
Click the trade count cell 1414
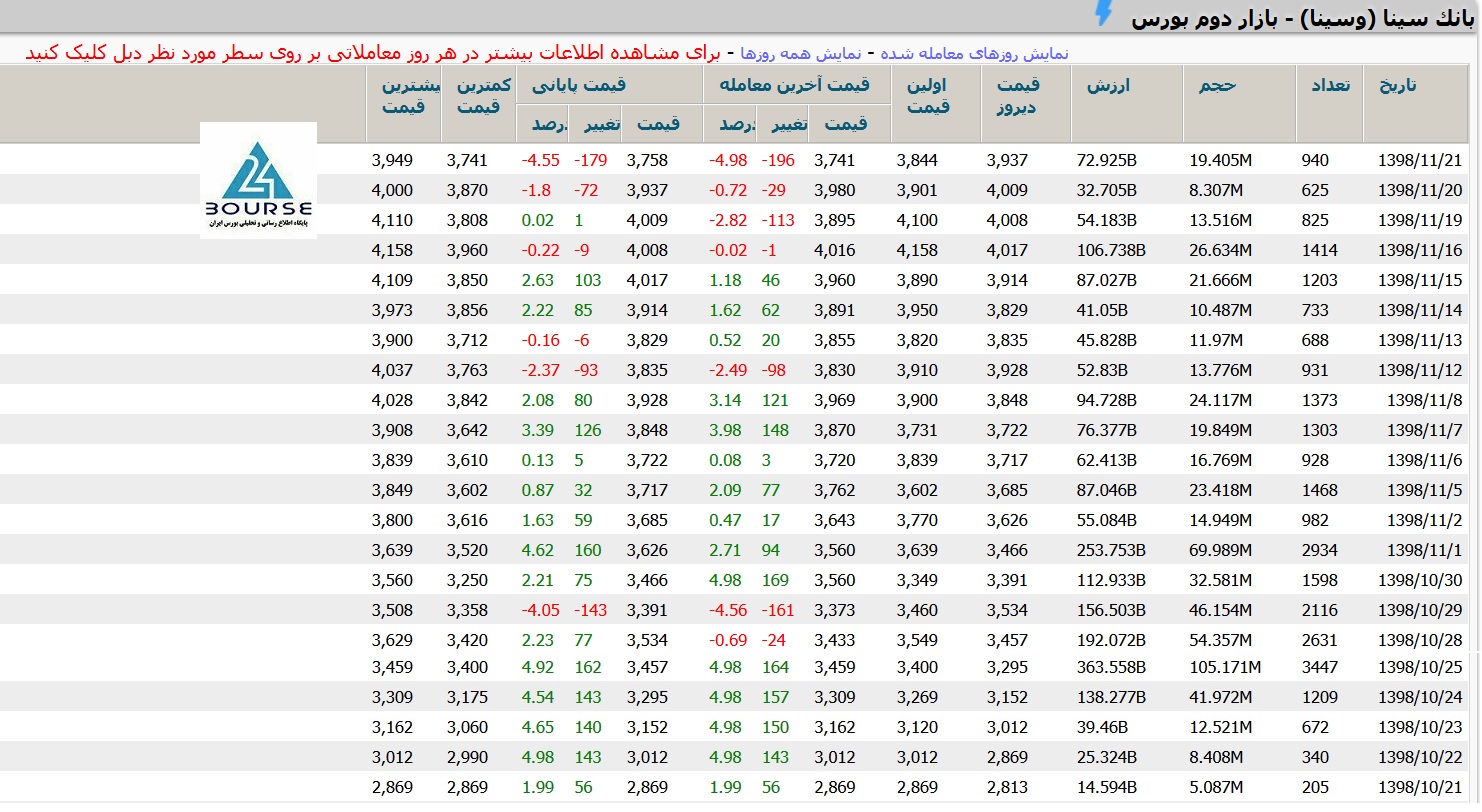(1319, 250)
